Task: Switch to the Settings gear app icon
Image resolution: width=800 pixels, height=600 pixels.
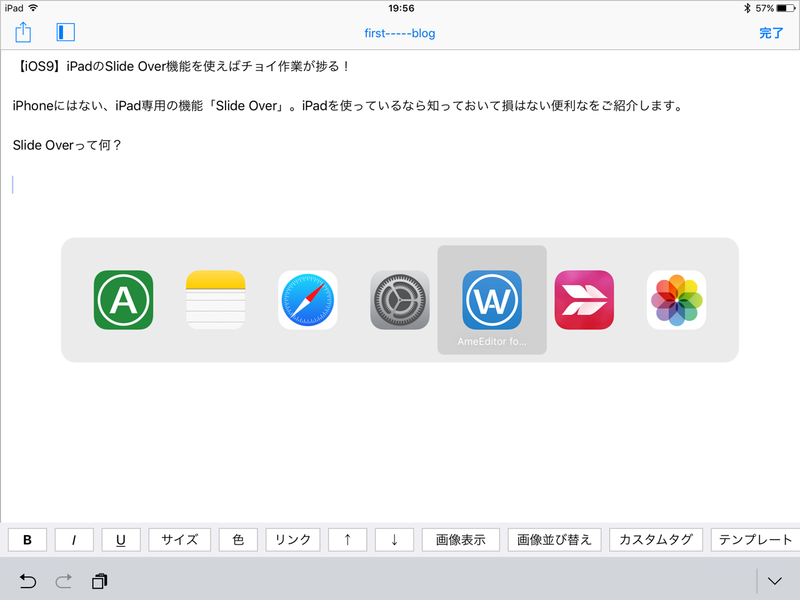Action: [x=400, y=300]
